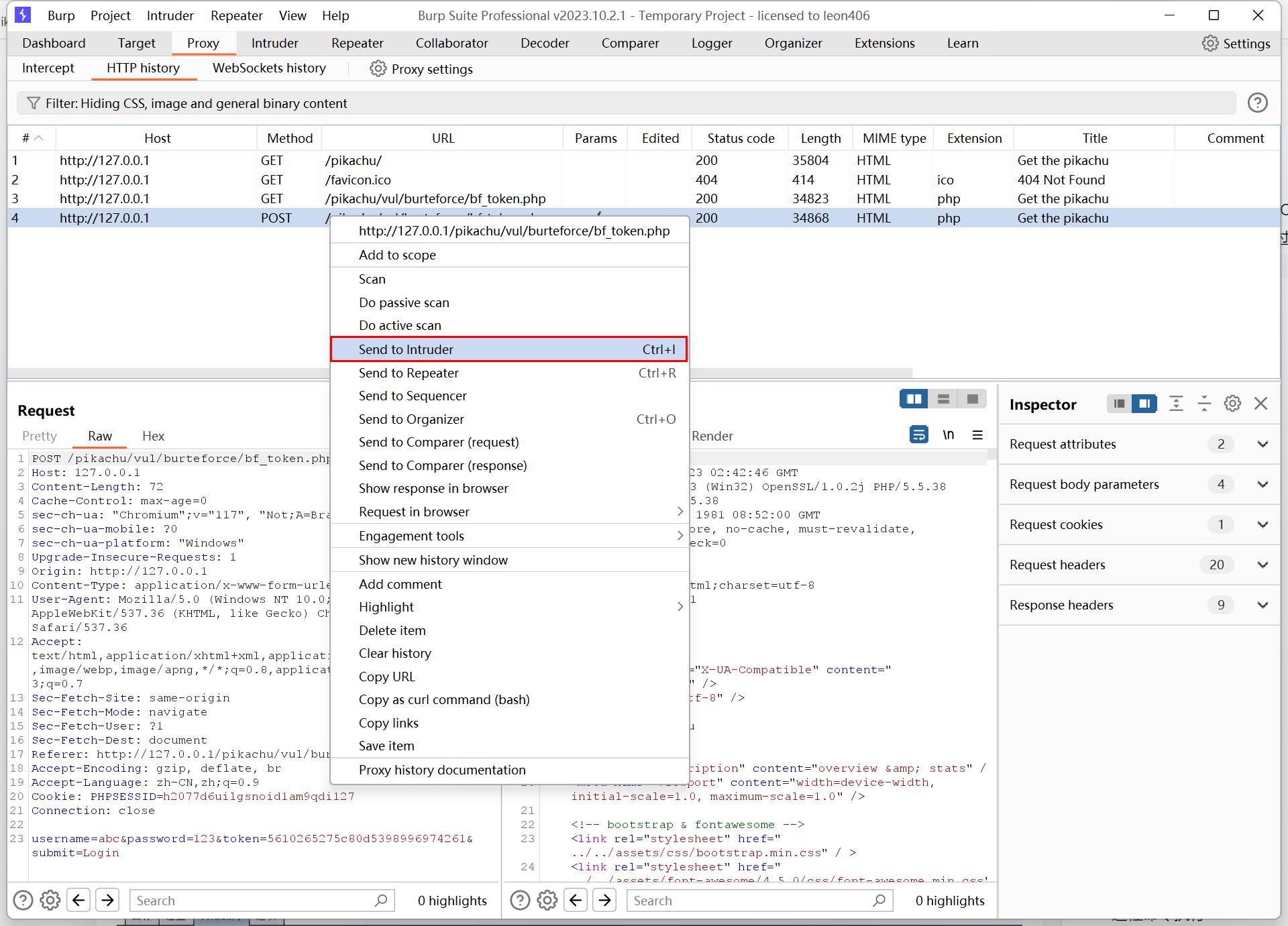Close the Inspector panel
The image size is (1288, 926).
[x=1261, y=403]
